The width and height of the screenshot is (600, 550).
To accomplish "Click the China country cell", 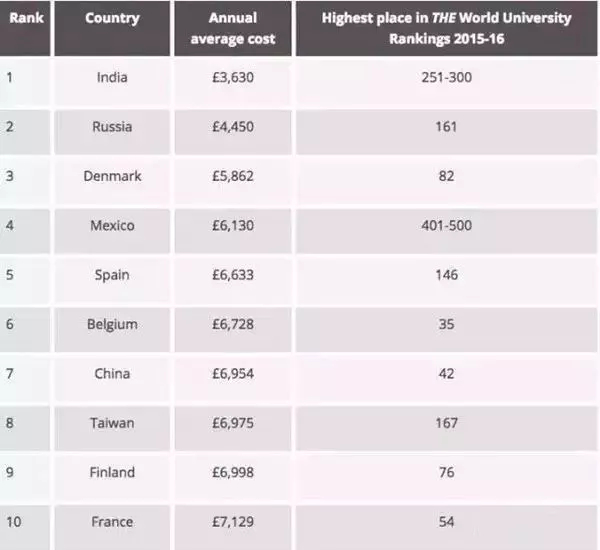I will (x=112, y=374).
